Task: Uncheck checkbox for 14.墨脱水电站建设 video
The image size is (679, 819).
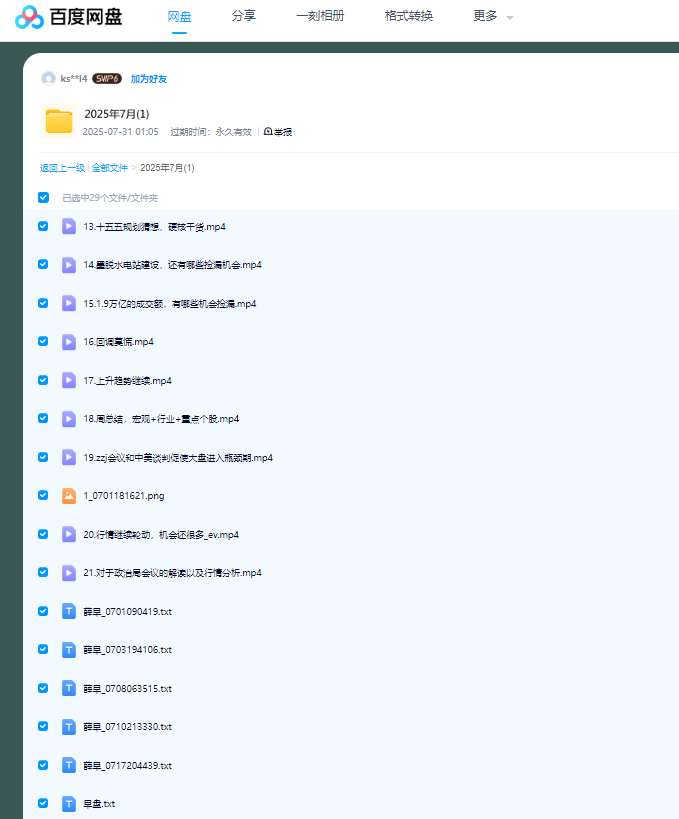Action: (x=43, y=264)
